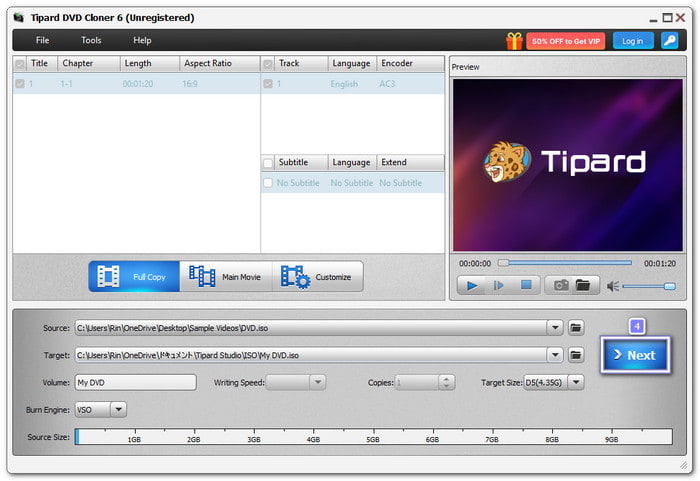The height and width of the screenshot is (481, 700).
Task: Open the Burn Engine dropdown
Action: click(x=118, y=409)
